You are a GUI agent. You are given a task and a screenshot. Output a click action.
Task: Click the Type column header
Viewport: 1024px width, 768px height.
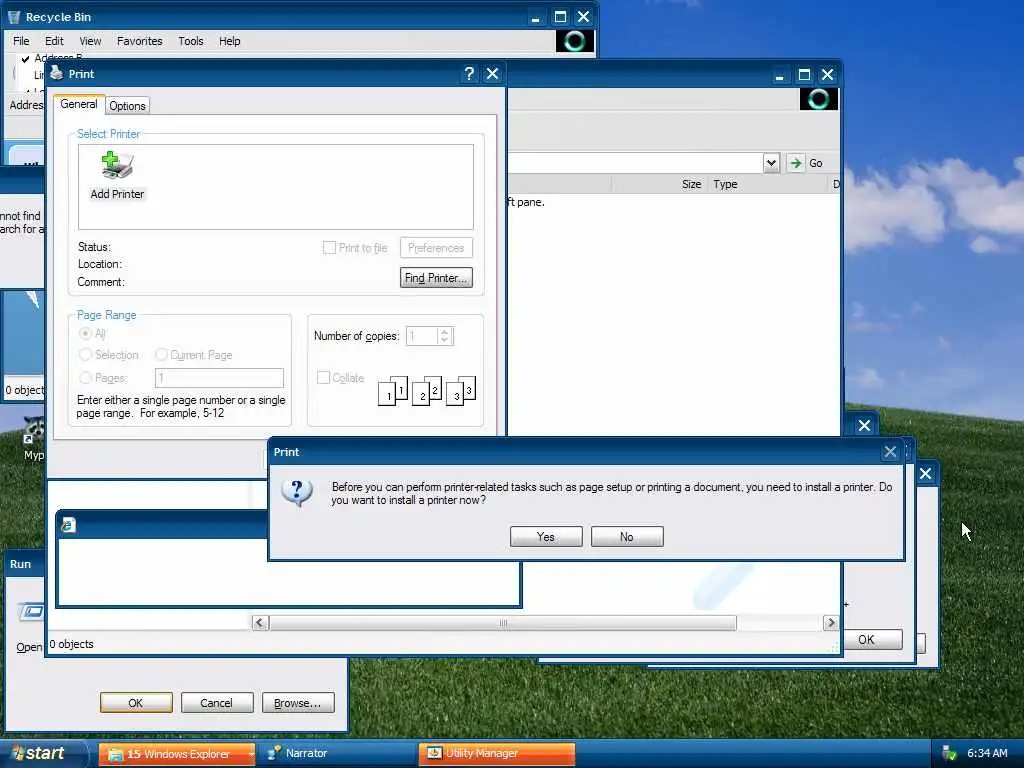click(x=767, y=184)
